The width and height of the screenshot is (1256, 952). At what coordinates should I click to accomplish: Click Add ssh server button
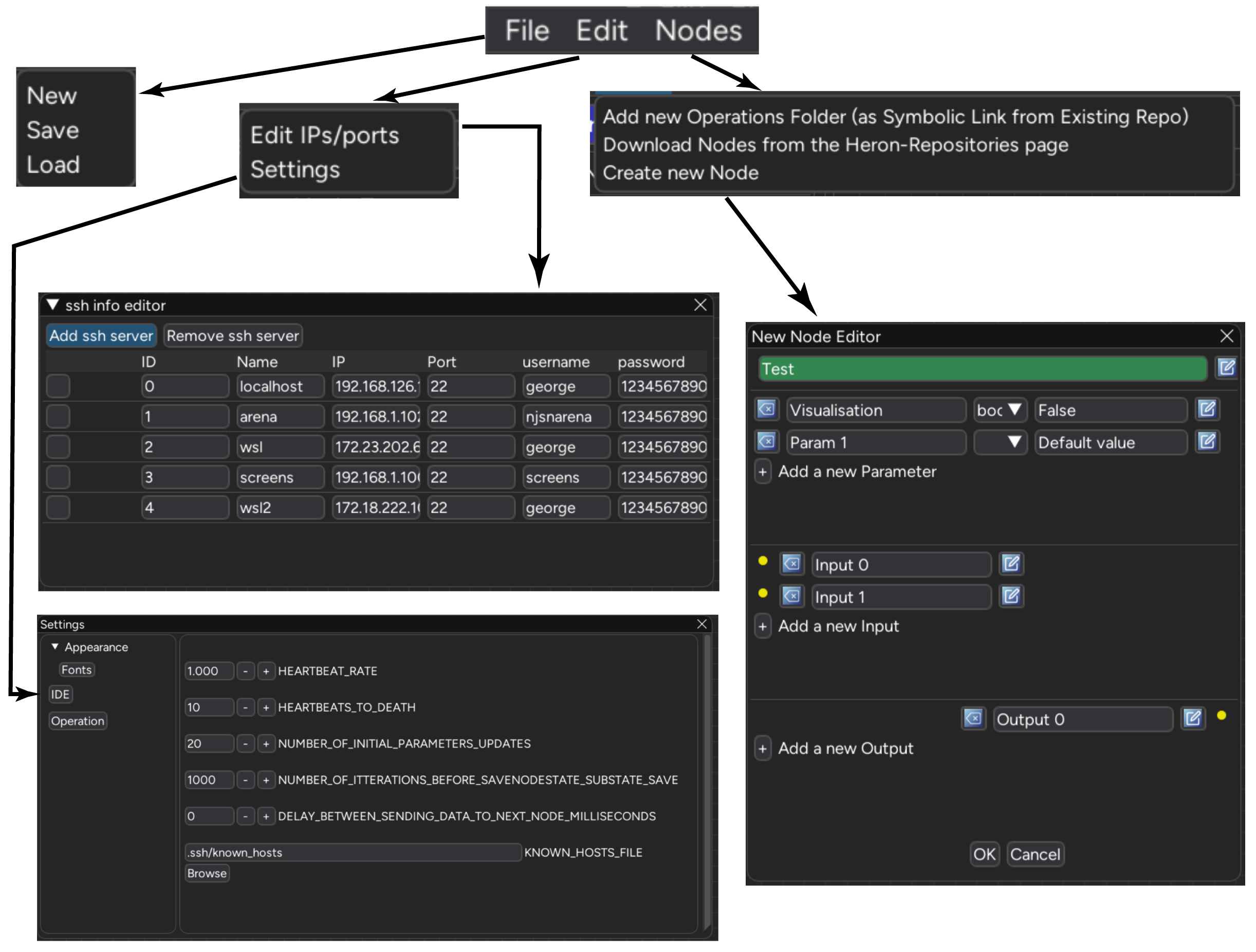[x=101, y=335]
